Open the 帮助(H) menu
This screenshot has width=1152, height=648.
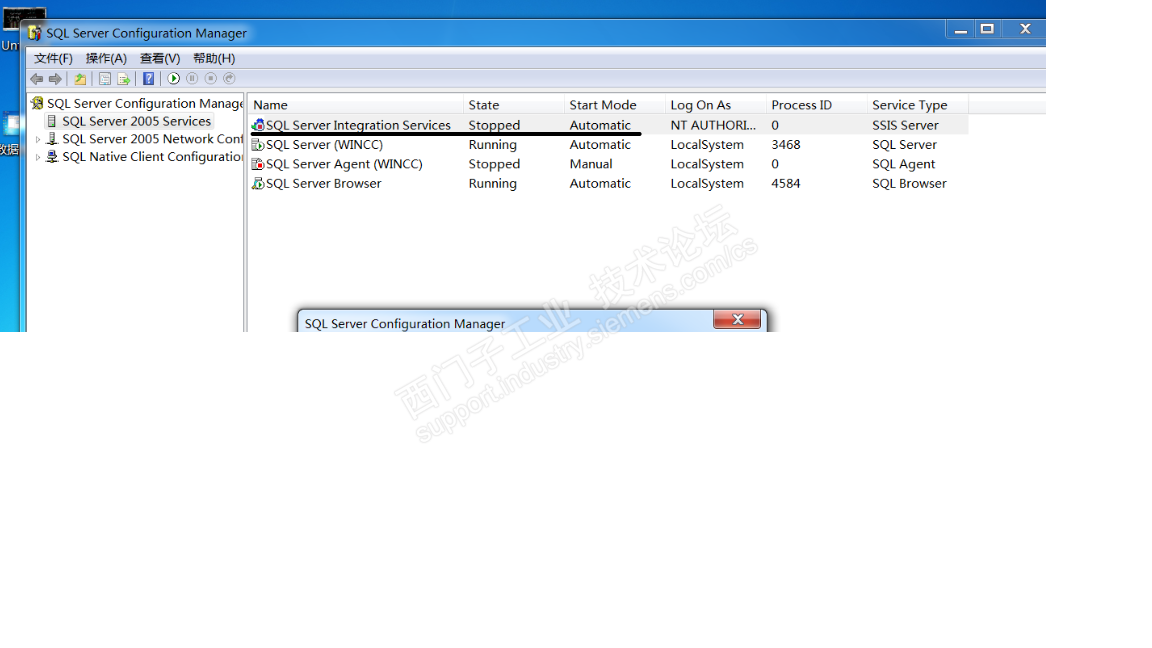tap(214, 58)
